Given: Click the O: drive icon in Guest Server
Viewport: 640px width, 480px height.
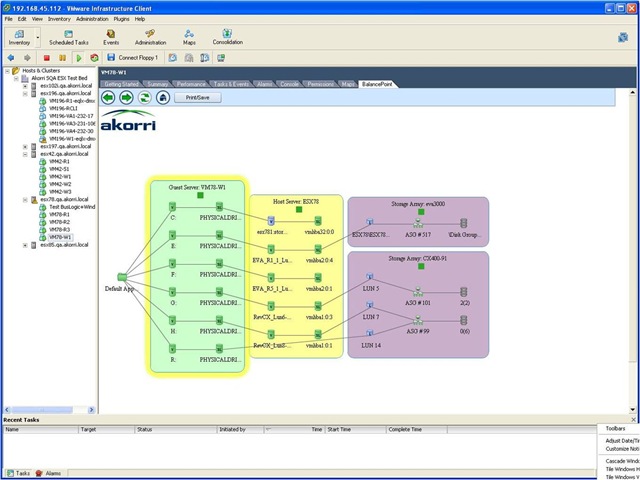Looking at the screenshot, I should click(x=172, y=291).
